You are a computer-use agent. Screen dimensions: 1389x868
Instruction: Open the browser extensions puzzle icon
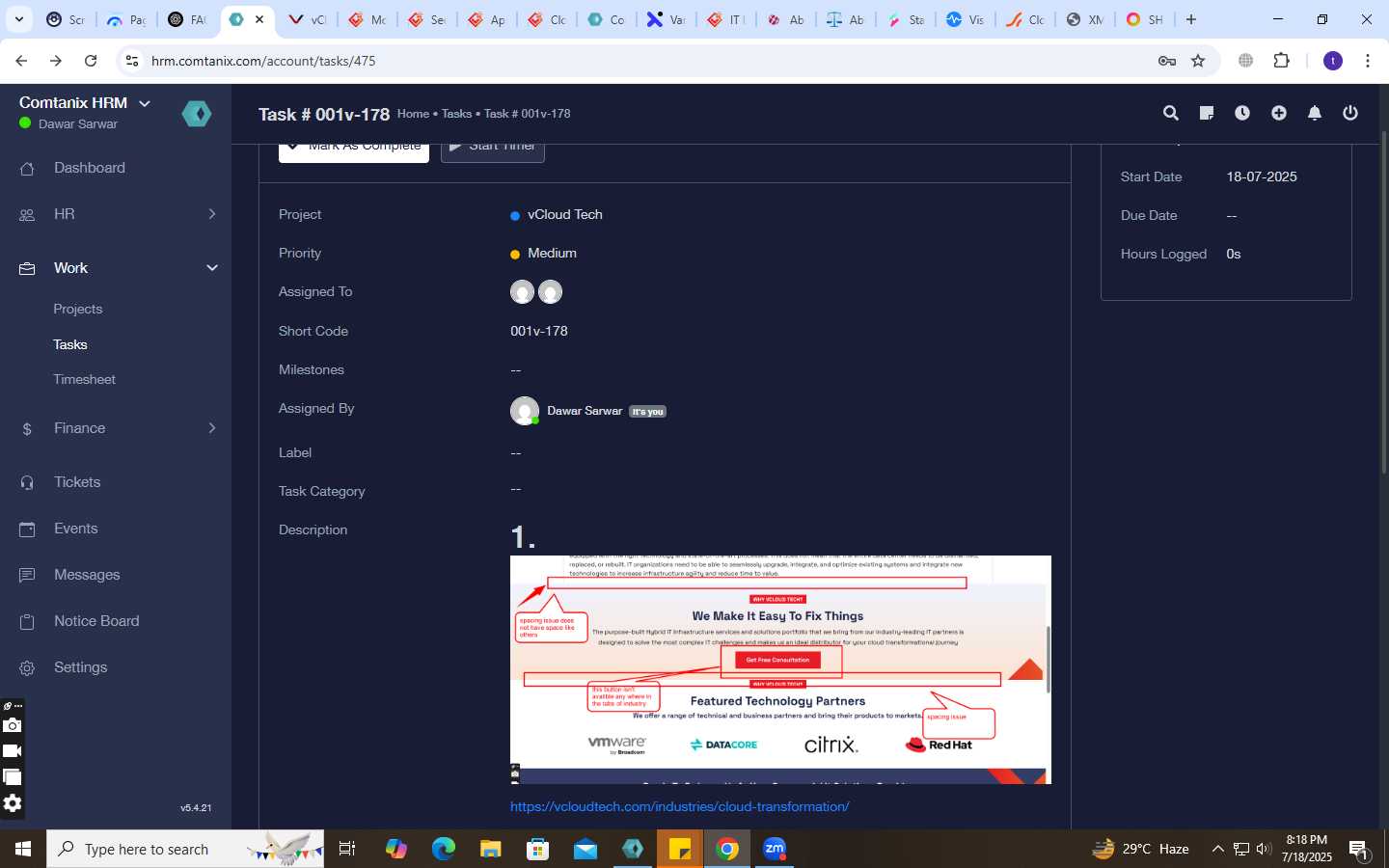click(x=1281, y=61)
